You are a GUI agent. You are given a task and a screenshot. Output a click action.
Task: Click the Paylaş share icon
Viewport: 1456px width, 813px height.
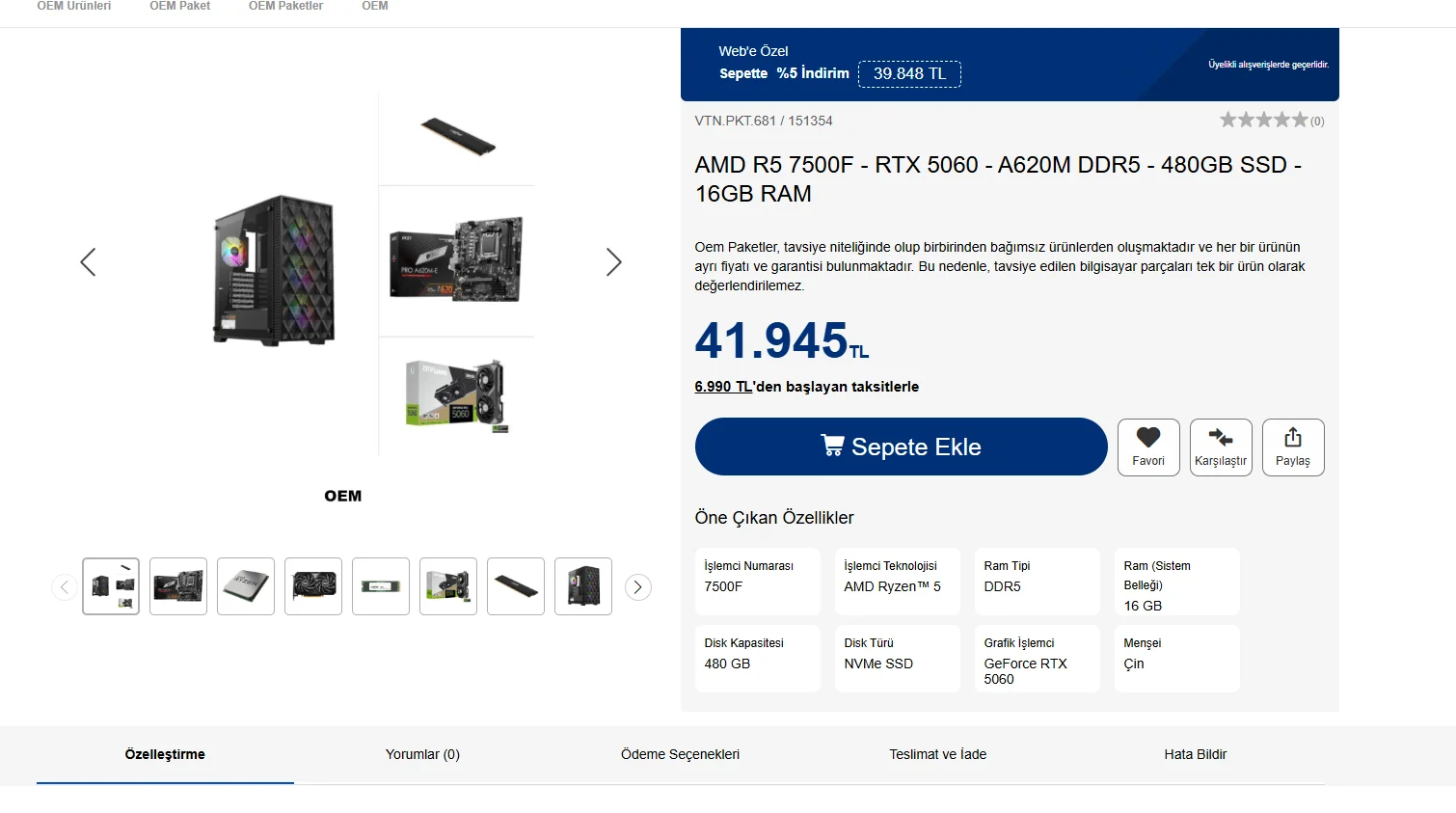coord(1293,437)
